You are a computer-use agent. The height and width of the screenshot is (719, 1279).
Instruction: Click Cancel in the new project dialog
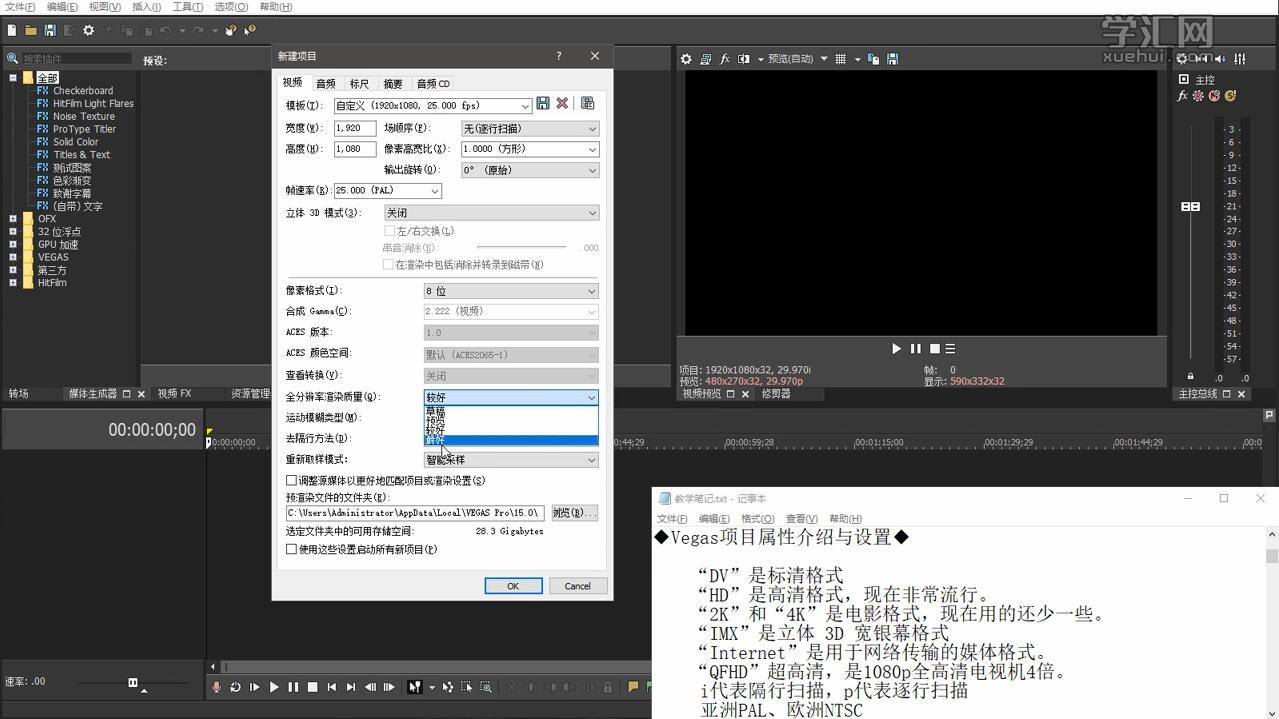[x=578, y=586]
